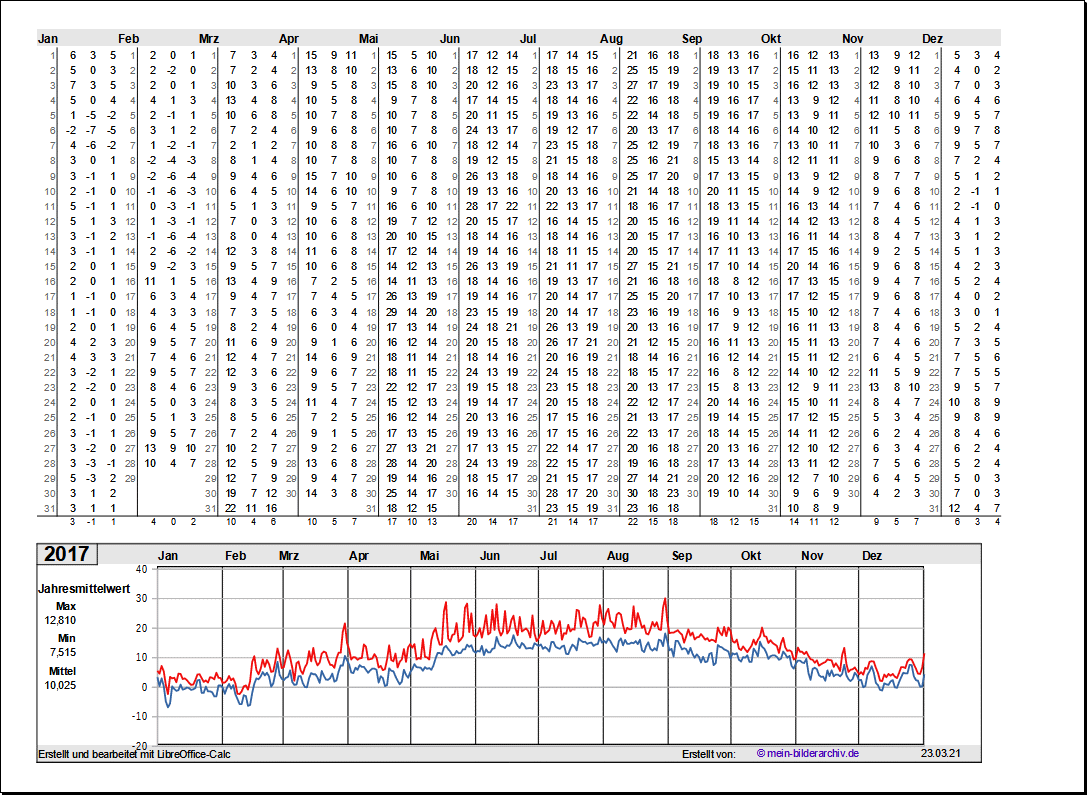Viewport: 1087px width, 795px height.
Task: Select the date 23.03.21 in footer
Action: [940, 754]
